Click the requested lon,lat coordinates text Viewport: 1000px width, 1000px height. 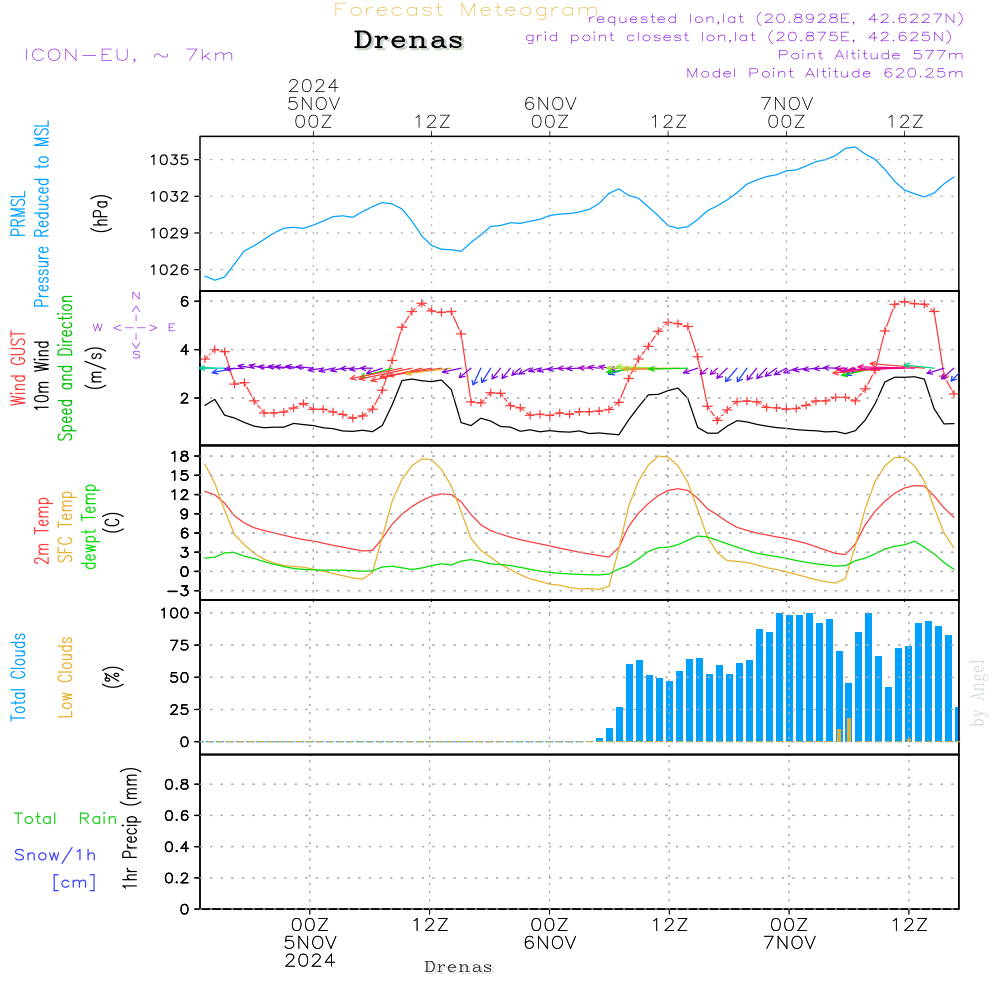[776, 18]
